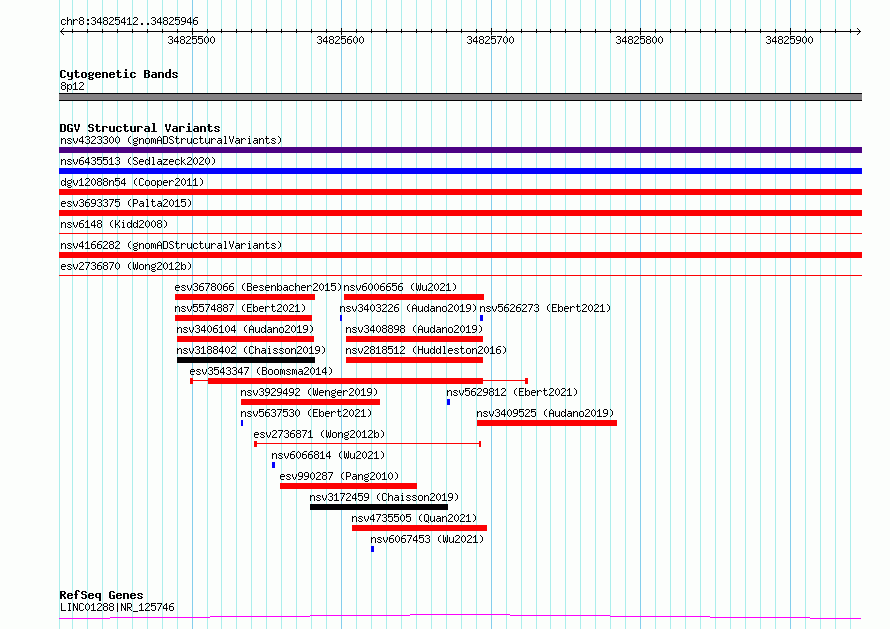Click nsv3929492 Wenger2019 red bar
Image resolution: width=890 pixels, height=629 pixels.
coord(310,402)
